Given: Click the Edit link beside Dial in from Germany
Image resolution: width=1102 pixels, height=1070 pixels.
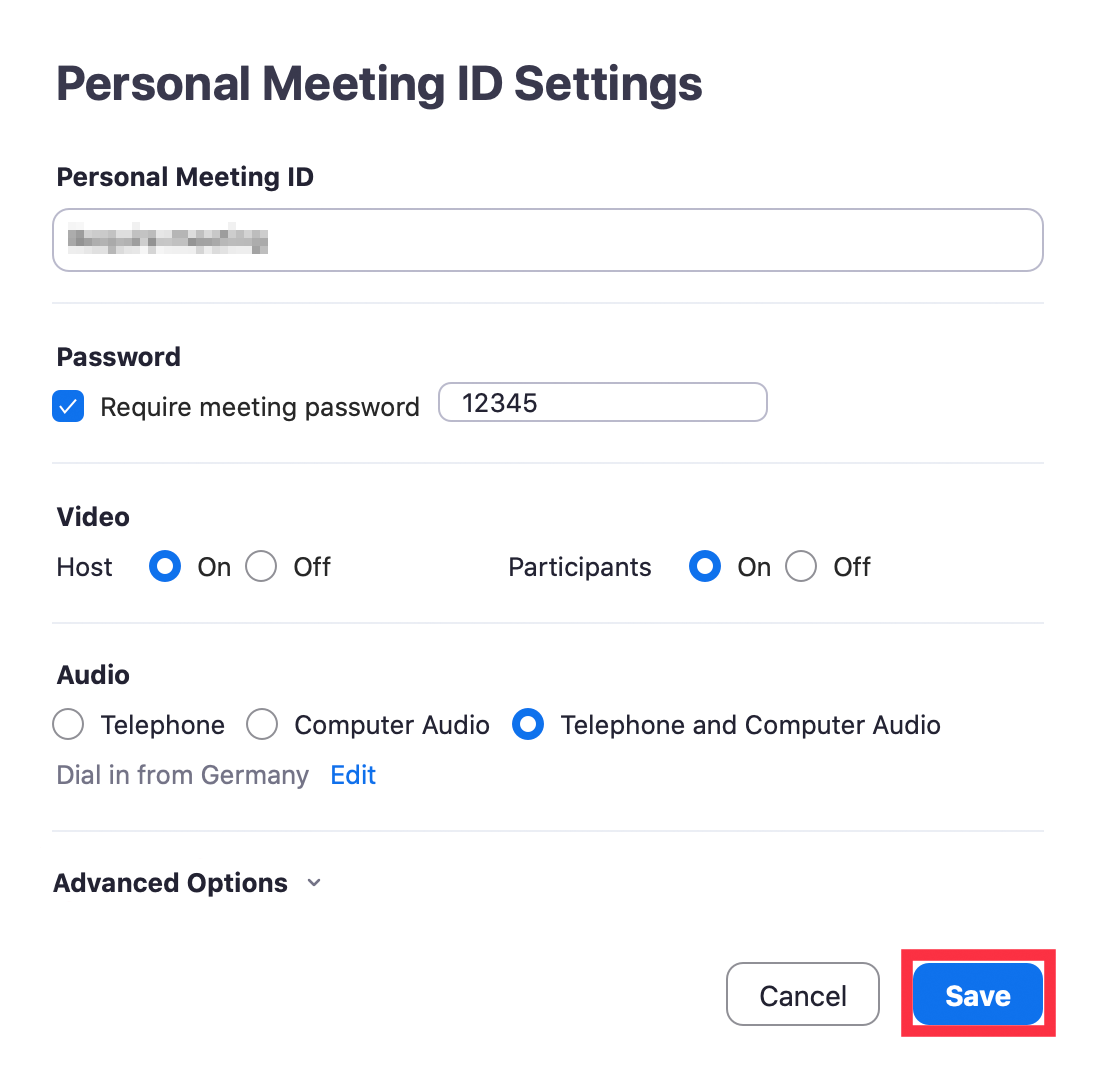Looking at the screenshot, I should pos(353,775).
